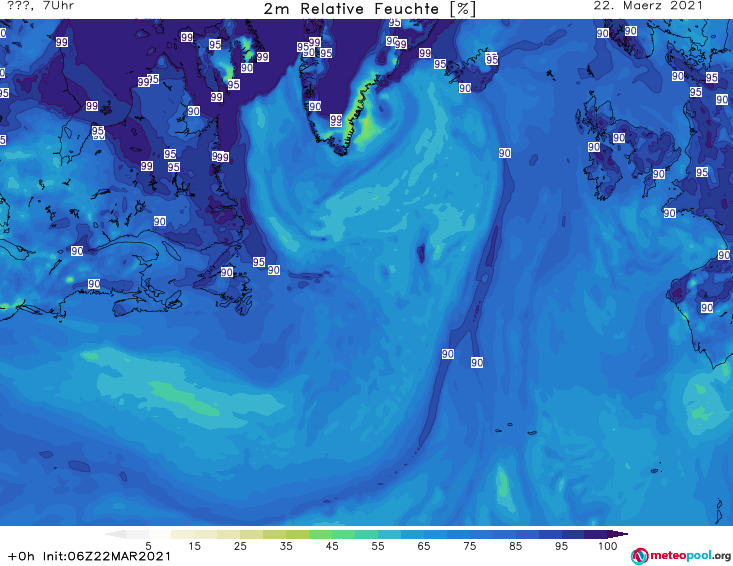This screenshot has width=733, height=566.
Task: Click legend value 45
Action: point(332,546)
